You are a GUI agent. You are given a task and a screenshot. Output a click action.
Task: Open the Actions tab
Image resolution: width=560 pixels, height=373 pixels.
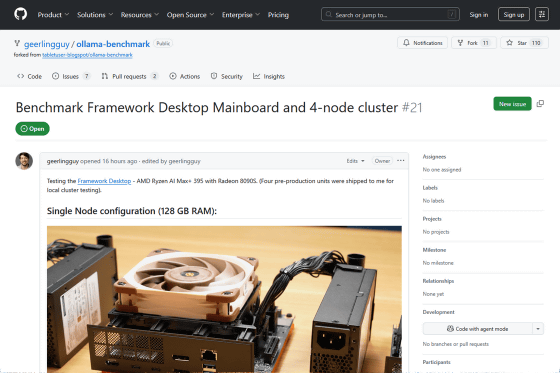click(185, 76)
